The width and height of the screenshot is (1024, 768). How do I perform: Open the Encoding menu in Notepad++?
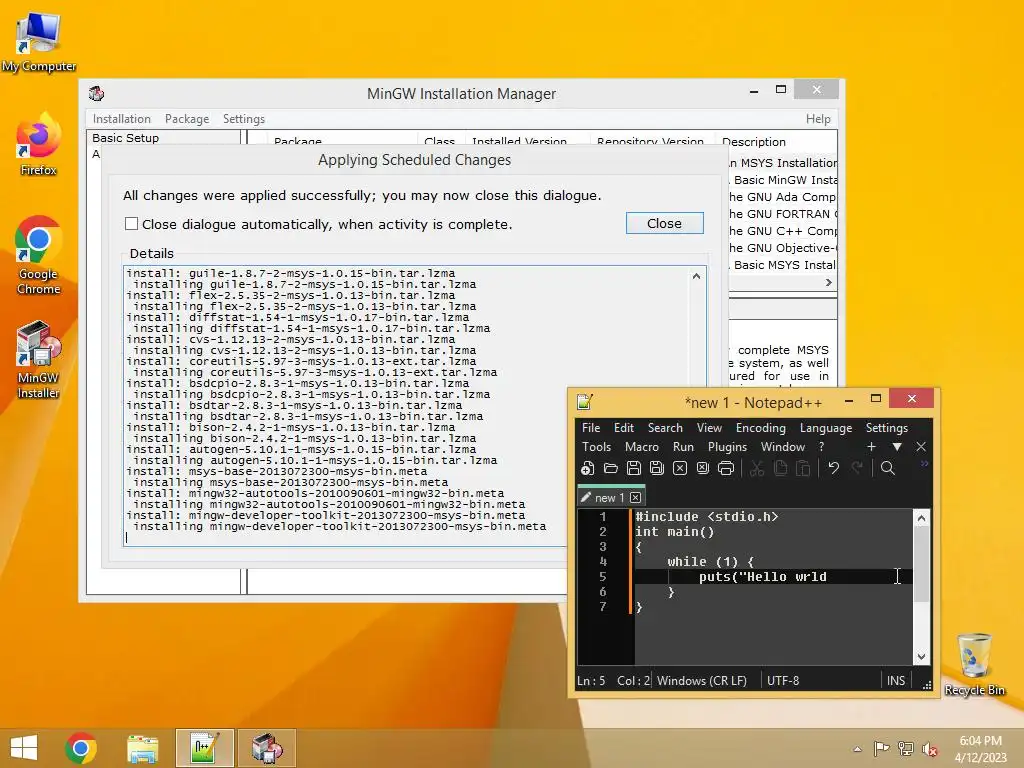click(x=760, y=428)
